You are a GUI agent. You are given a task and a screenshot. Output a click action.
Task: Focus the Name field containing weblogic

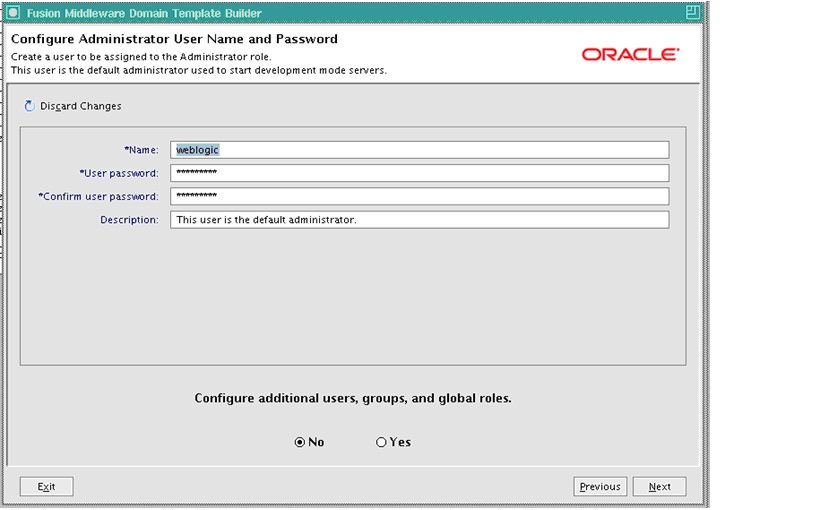tap(419, 150)
